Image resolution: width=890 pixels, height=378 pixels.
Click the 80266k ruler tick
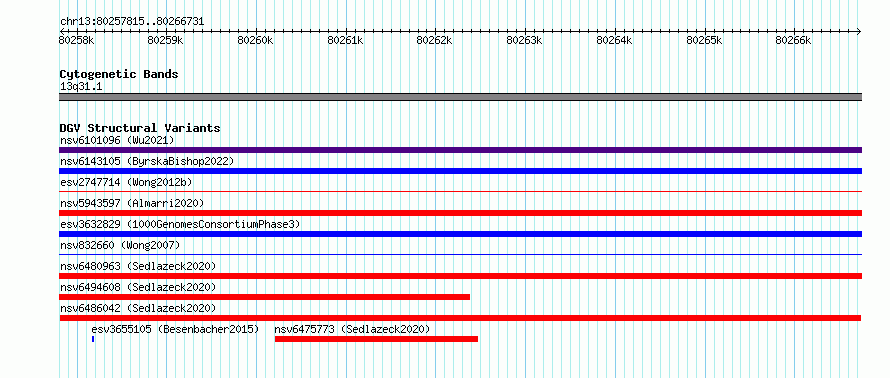794,40
